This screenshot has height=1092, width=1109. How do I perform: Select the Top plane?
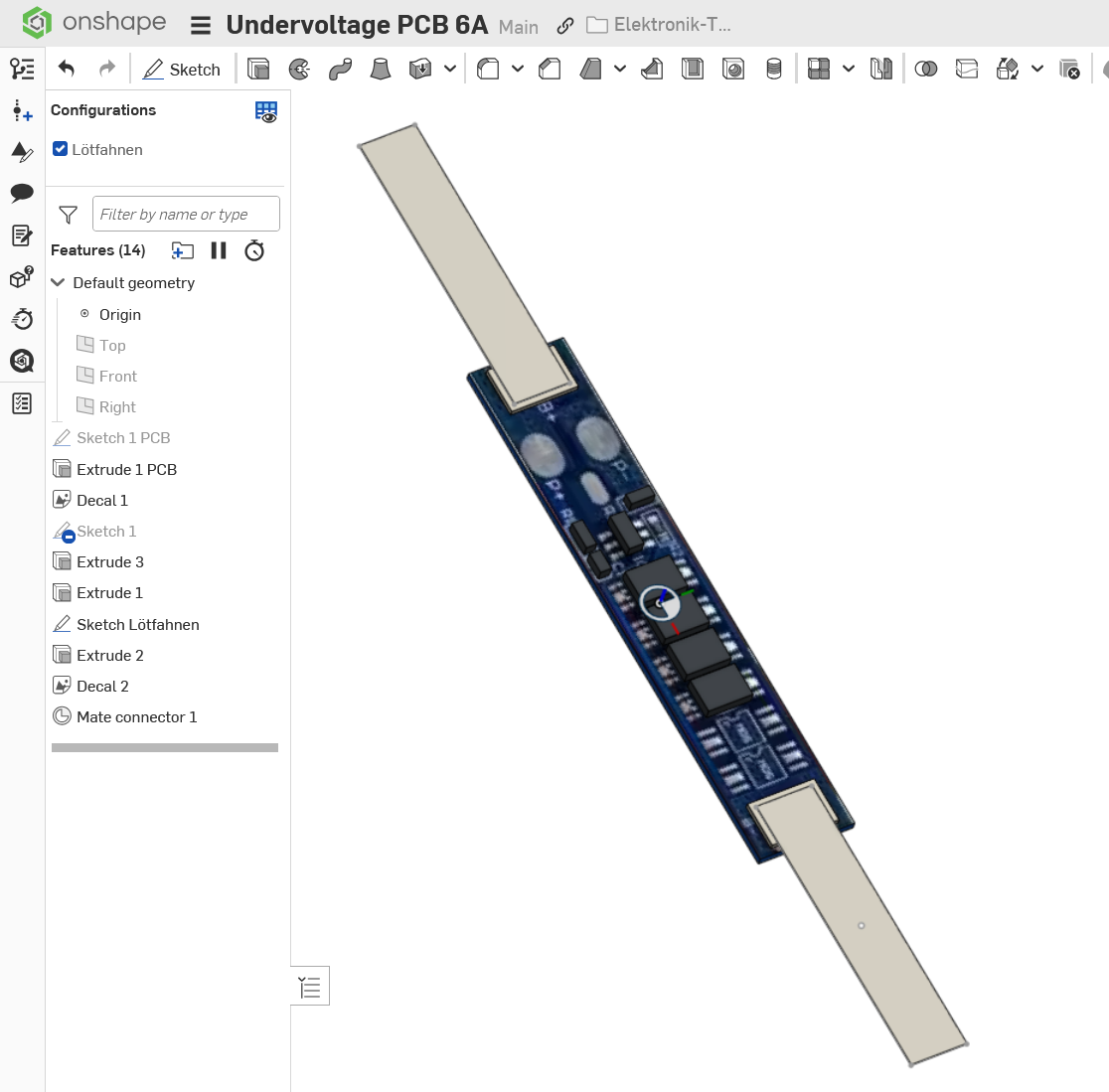point(100,345)
